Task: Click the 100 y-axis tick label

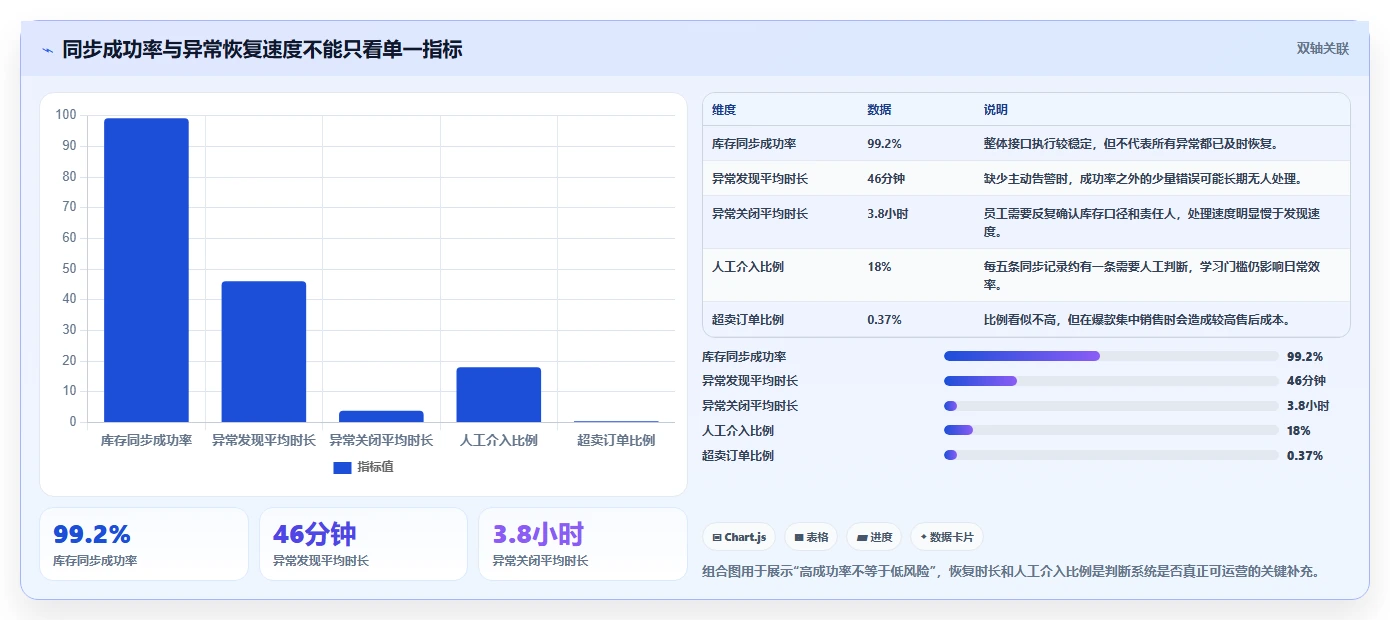Action: point(66,115)
